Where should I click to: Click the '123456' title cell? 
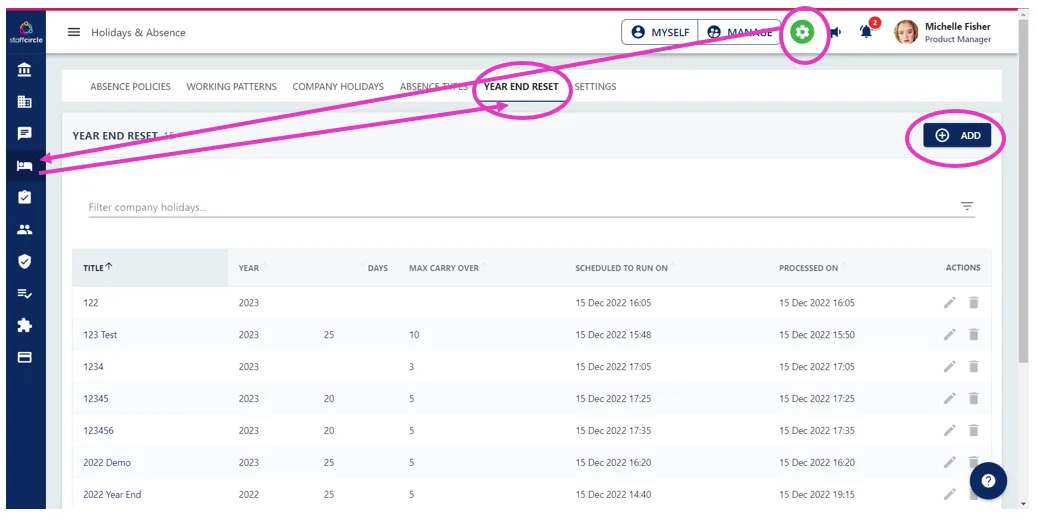(98, 431)
